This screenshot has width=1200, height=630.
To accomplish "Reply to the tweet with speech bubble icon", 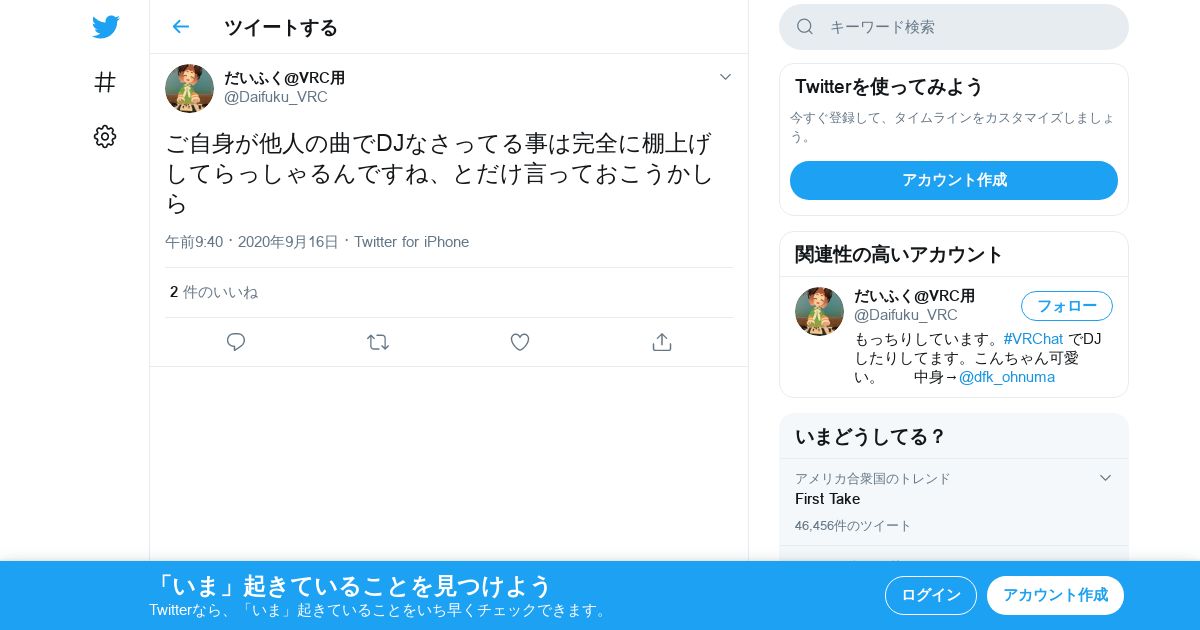I will [236, 342].
